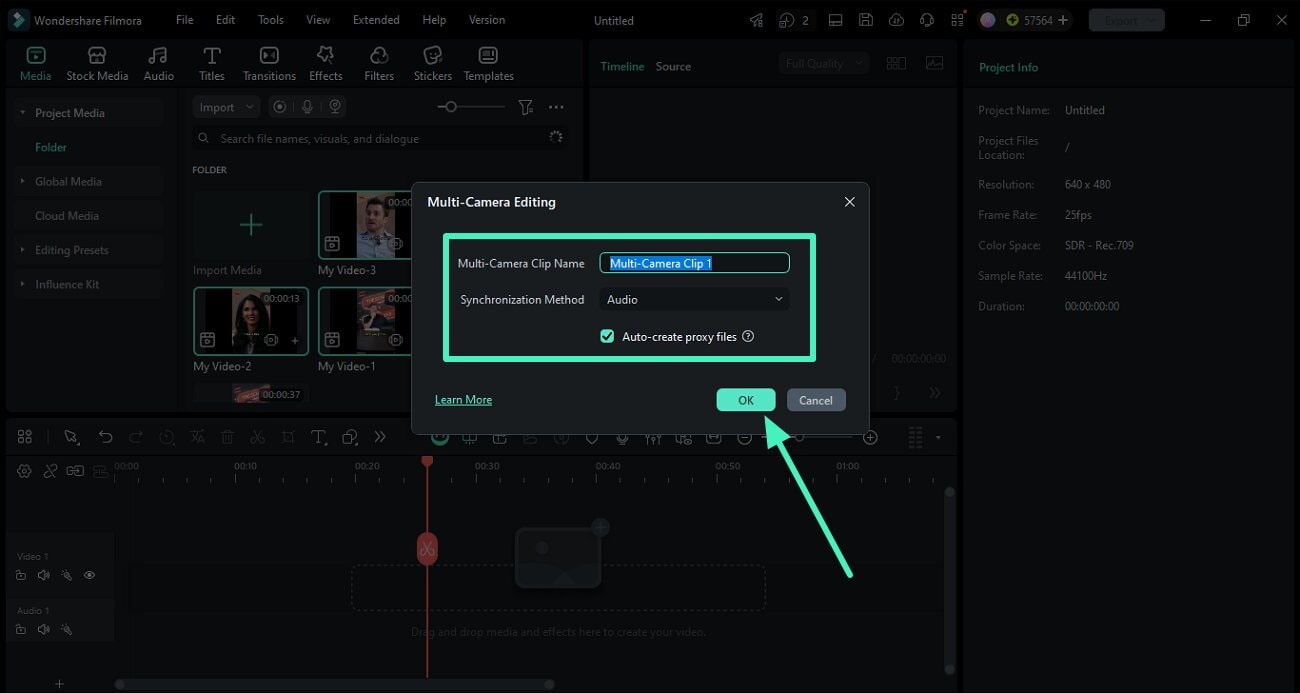Click the Import Media plus tile
The image size is (1300, 693).
(251, 225)
